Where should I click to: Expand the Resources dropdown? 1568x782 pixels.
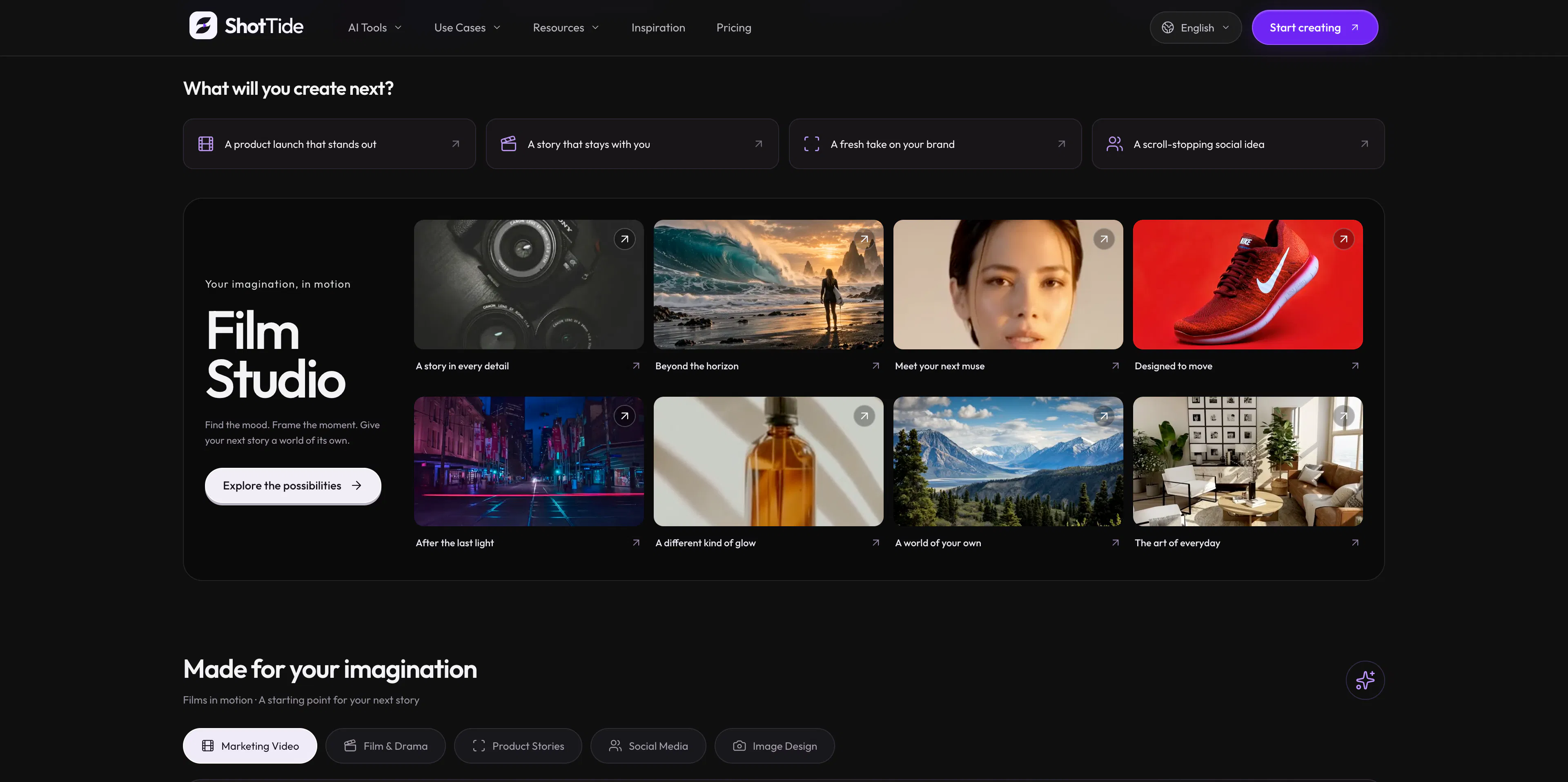[x=566, y=27]
